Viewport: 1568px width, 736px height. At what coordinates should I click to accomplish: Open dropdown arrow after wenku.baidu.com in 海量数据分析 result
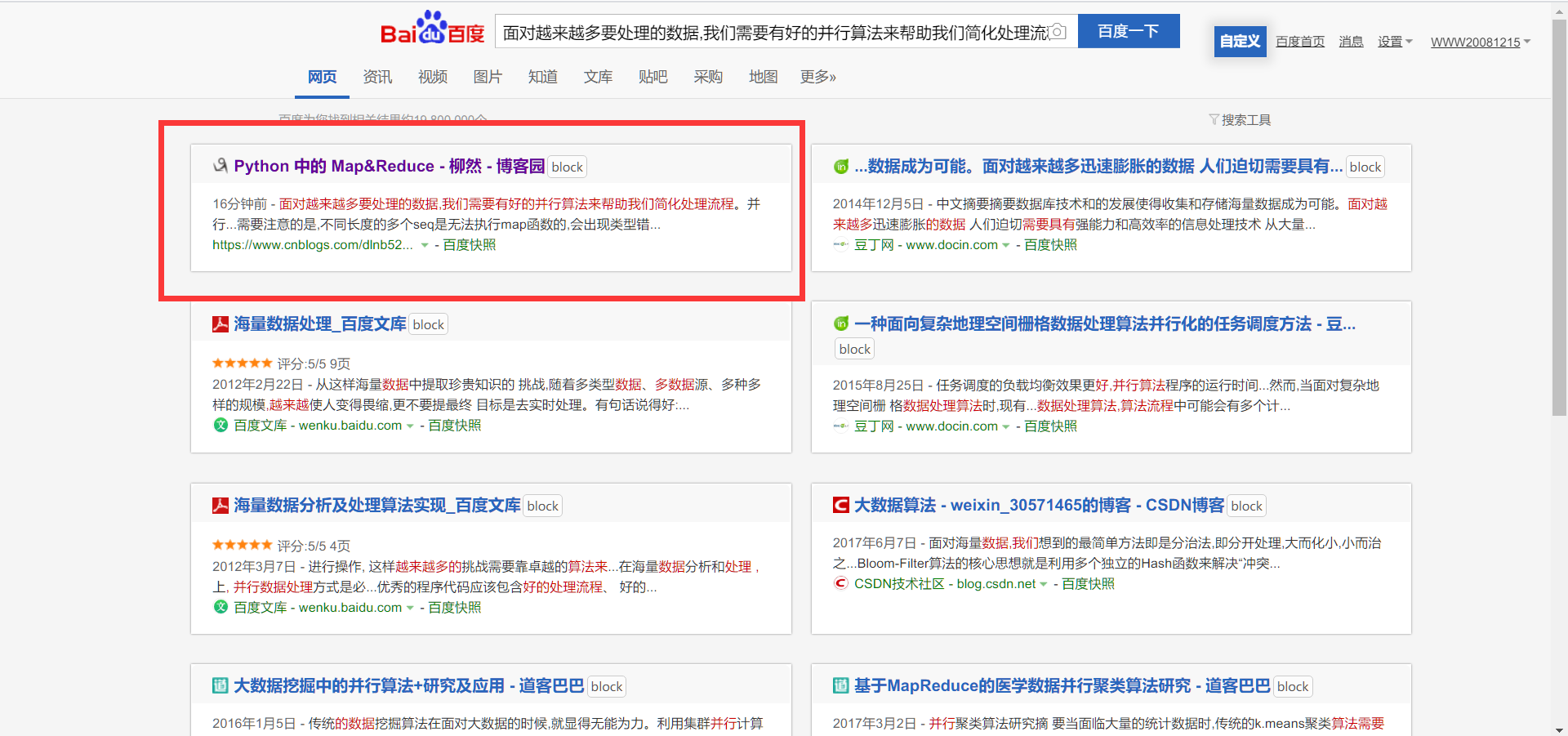(410, 608)
